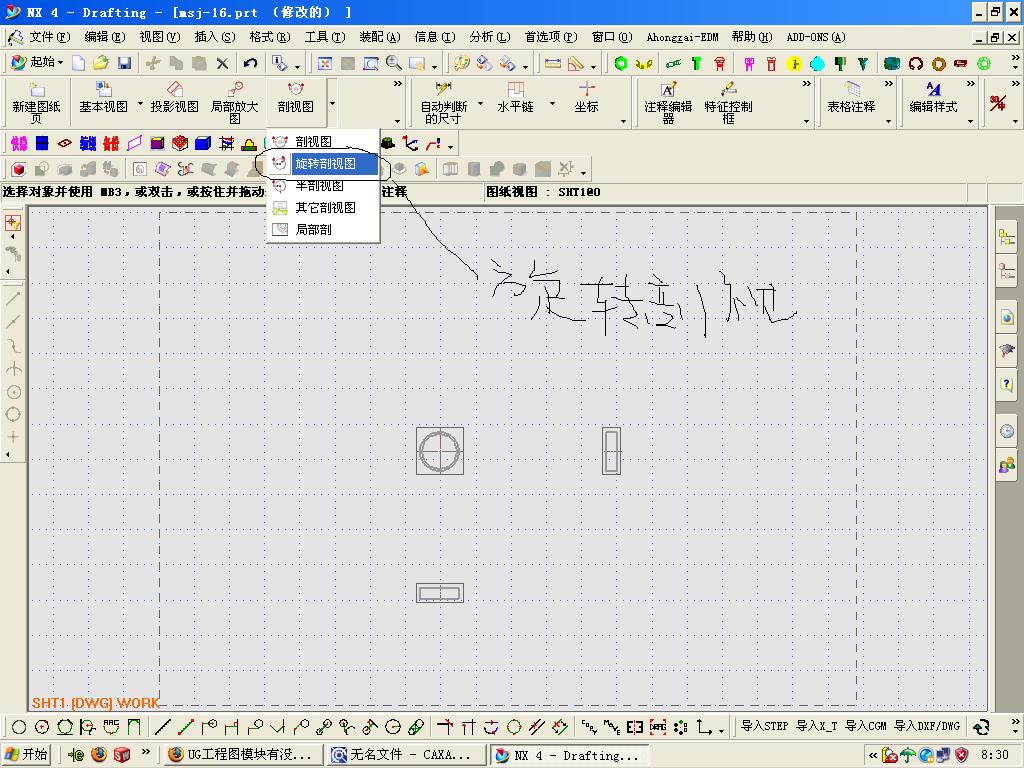
Task: Click the circle sketch tool in left bar
Action: (14, 392)
